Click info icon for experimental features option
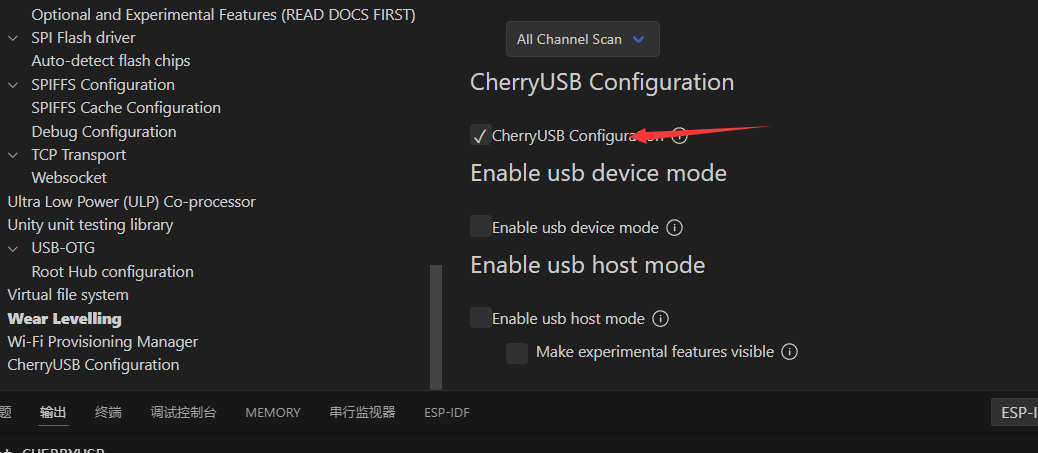 point(789,351)
